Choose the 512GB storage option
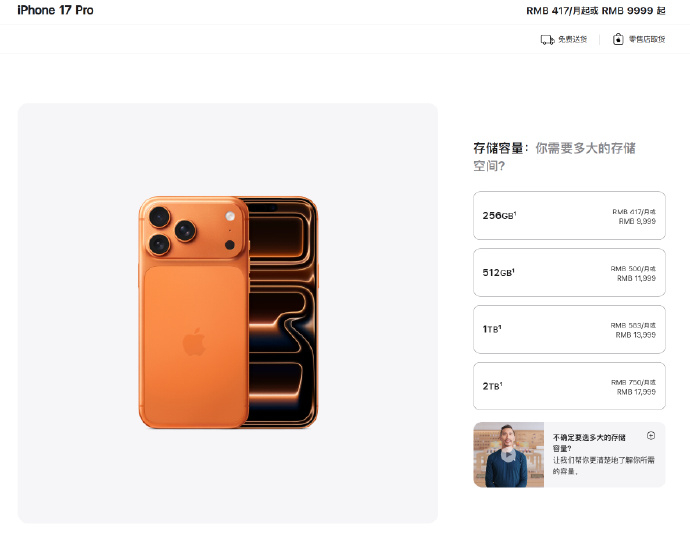 tap(569, 272)
